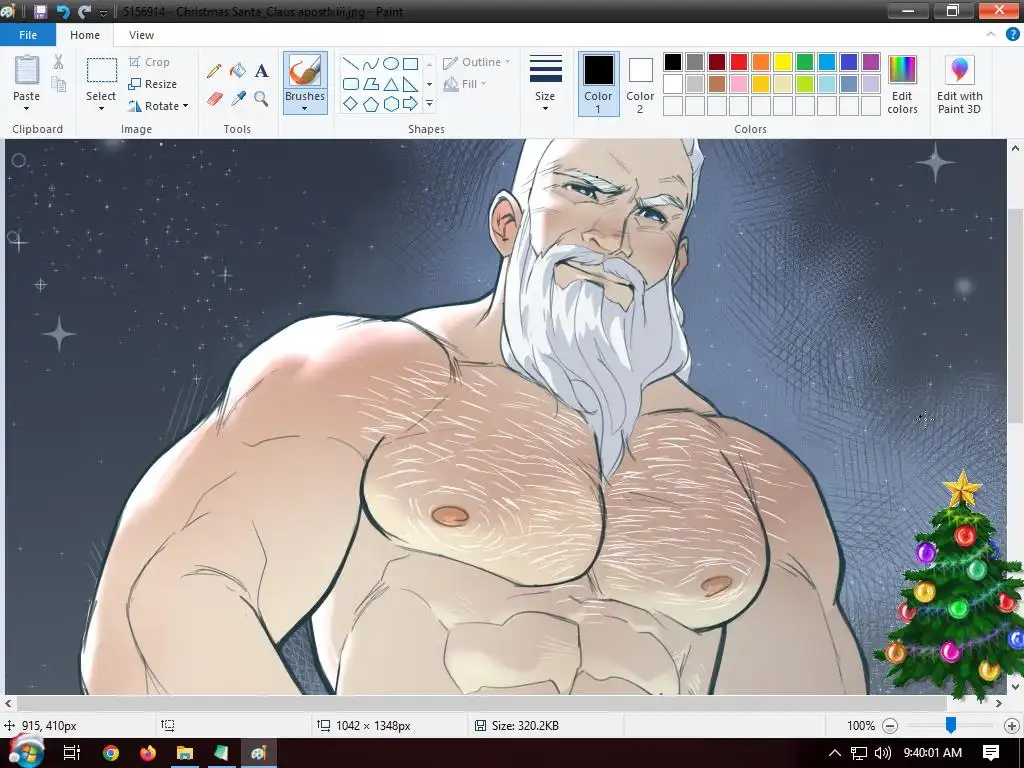Click the Crop button
The height and width of the screenshot is (768, 1024).
pyautogui.click(x=150, y=62)
